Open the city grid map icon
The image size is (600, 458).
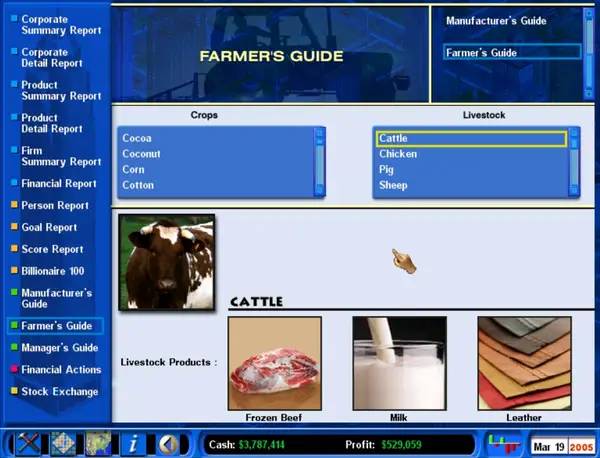tap(64, 444)
